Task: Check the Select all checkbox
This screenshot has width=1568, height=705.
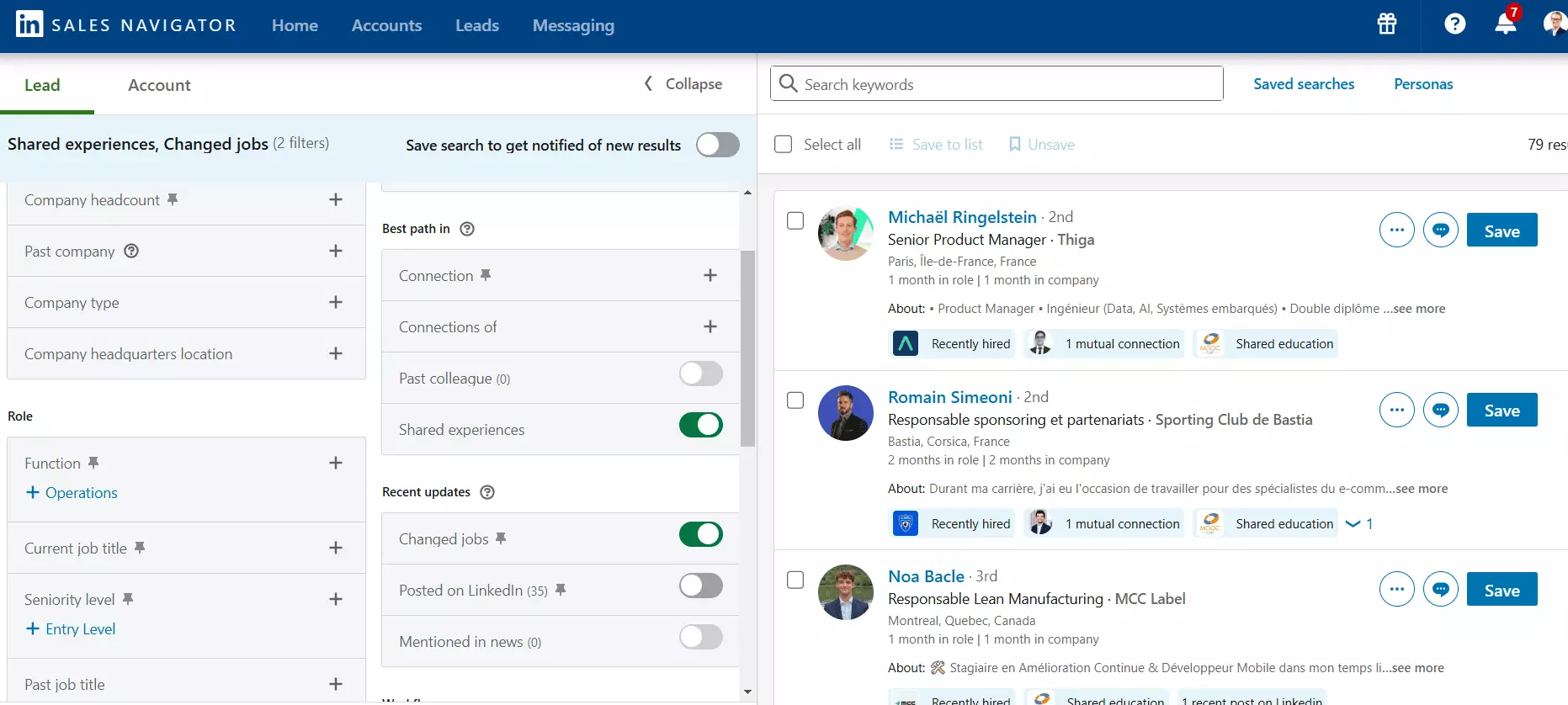Action: coord(784,145)
